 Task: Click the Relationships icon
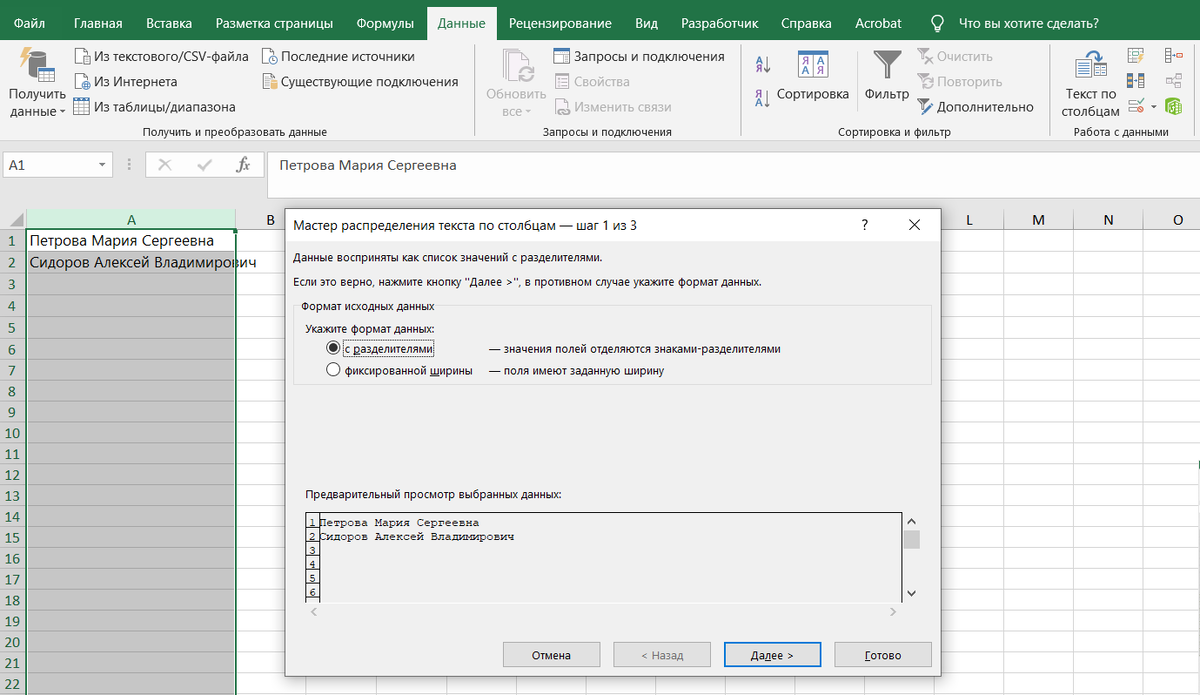pyautogui.click(x=1174, y=80)
